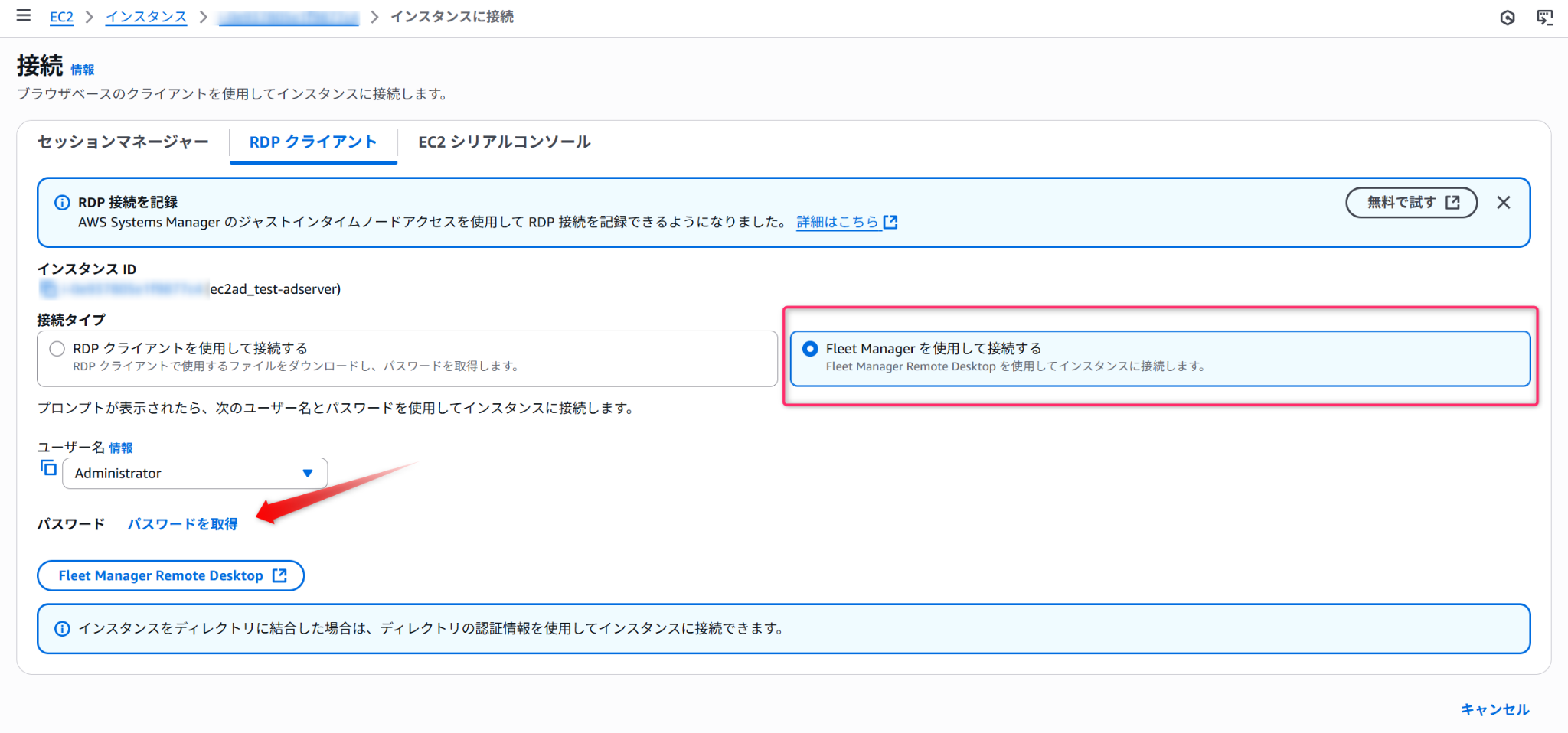Go to EC2 in the breadcrumb
Image resolution: width=1568 pixels, height=733 pixels.
tap(61, 17)
